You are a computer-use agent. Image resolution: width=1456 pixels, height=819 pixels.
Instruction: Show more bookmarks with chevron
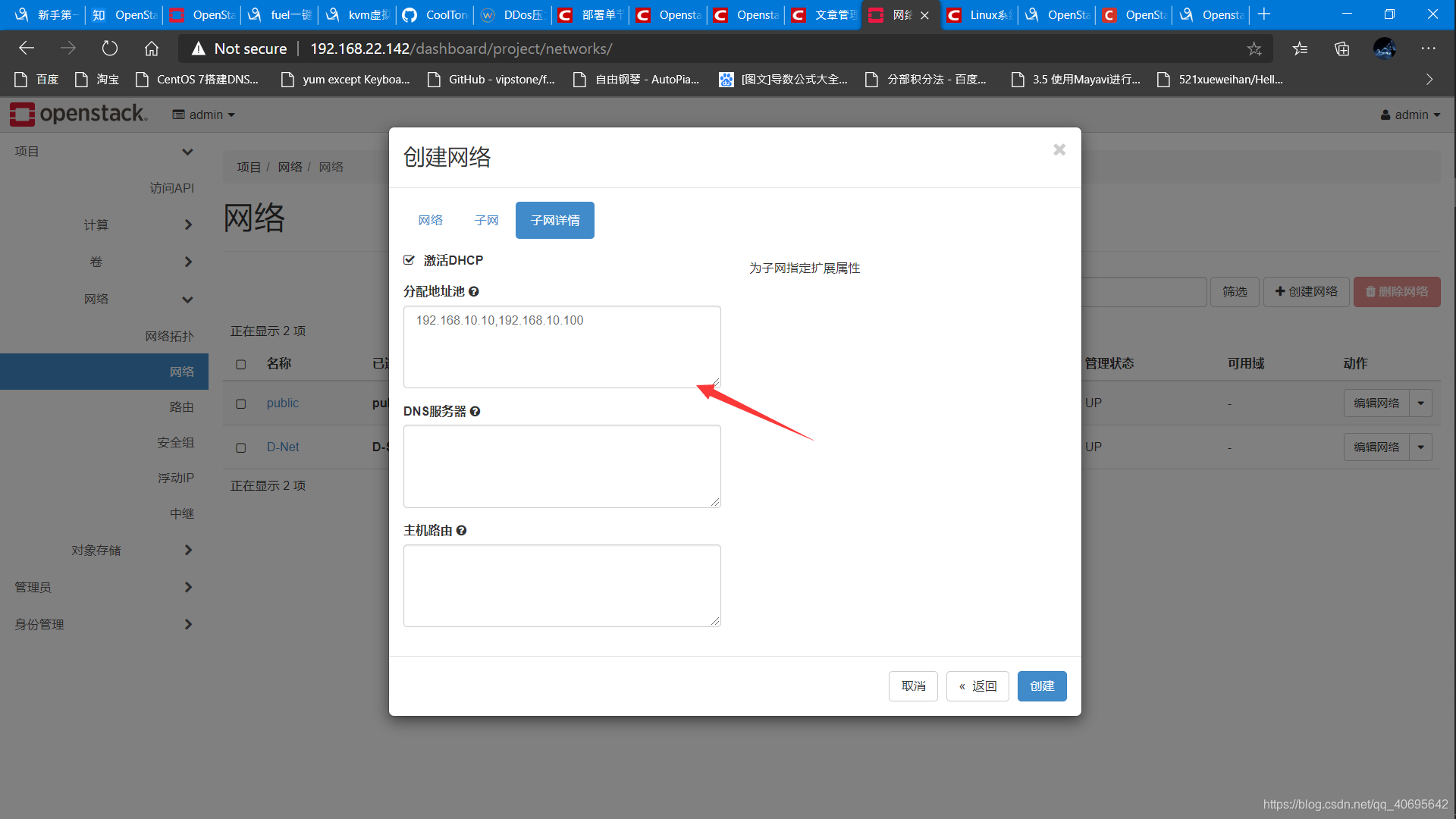tap(1429, 80)
